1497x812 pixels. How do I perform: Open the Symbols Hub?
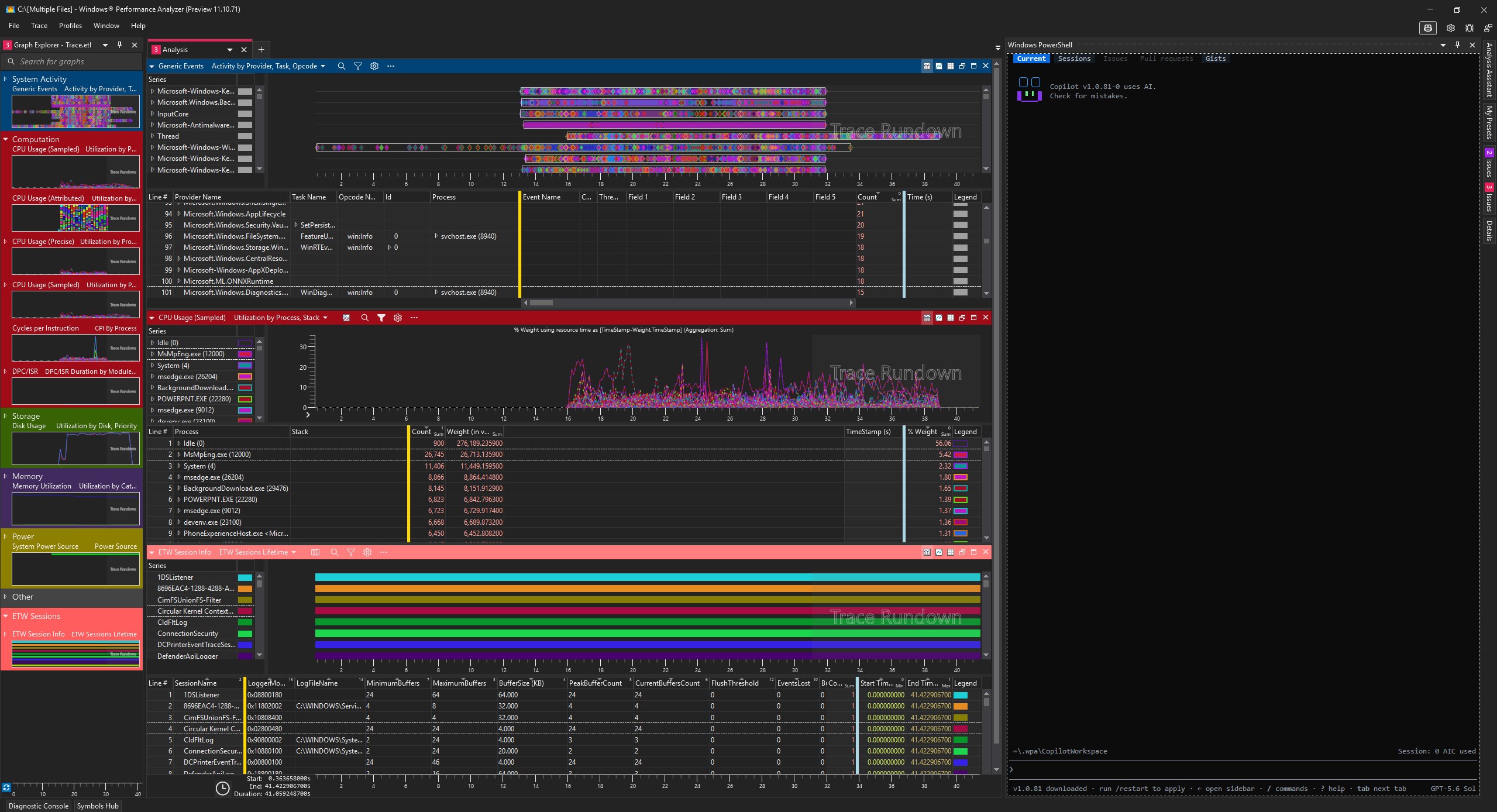[98, 806]
